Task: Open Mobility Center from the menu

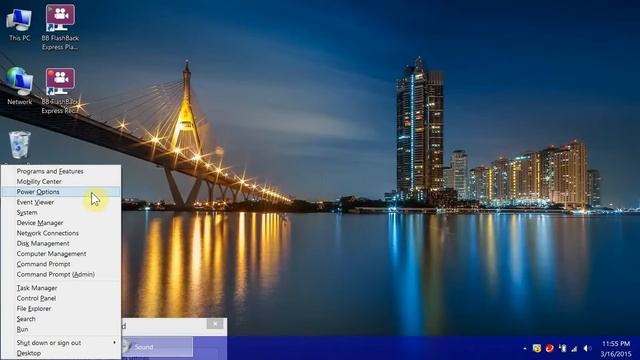Action: [x=61, y=182]
